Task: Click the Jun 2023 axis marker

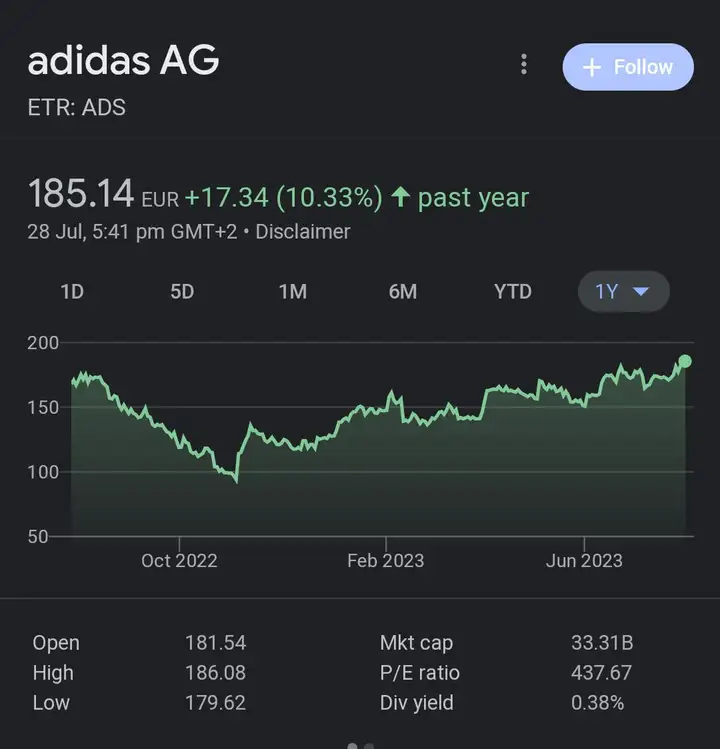Action: pos(584,560)
